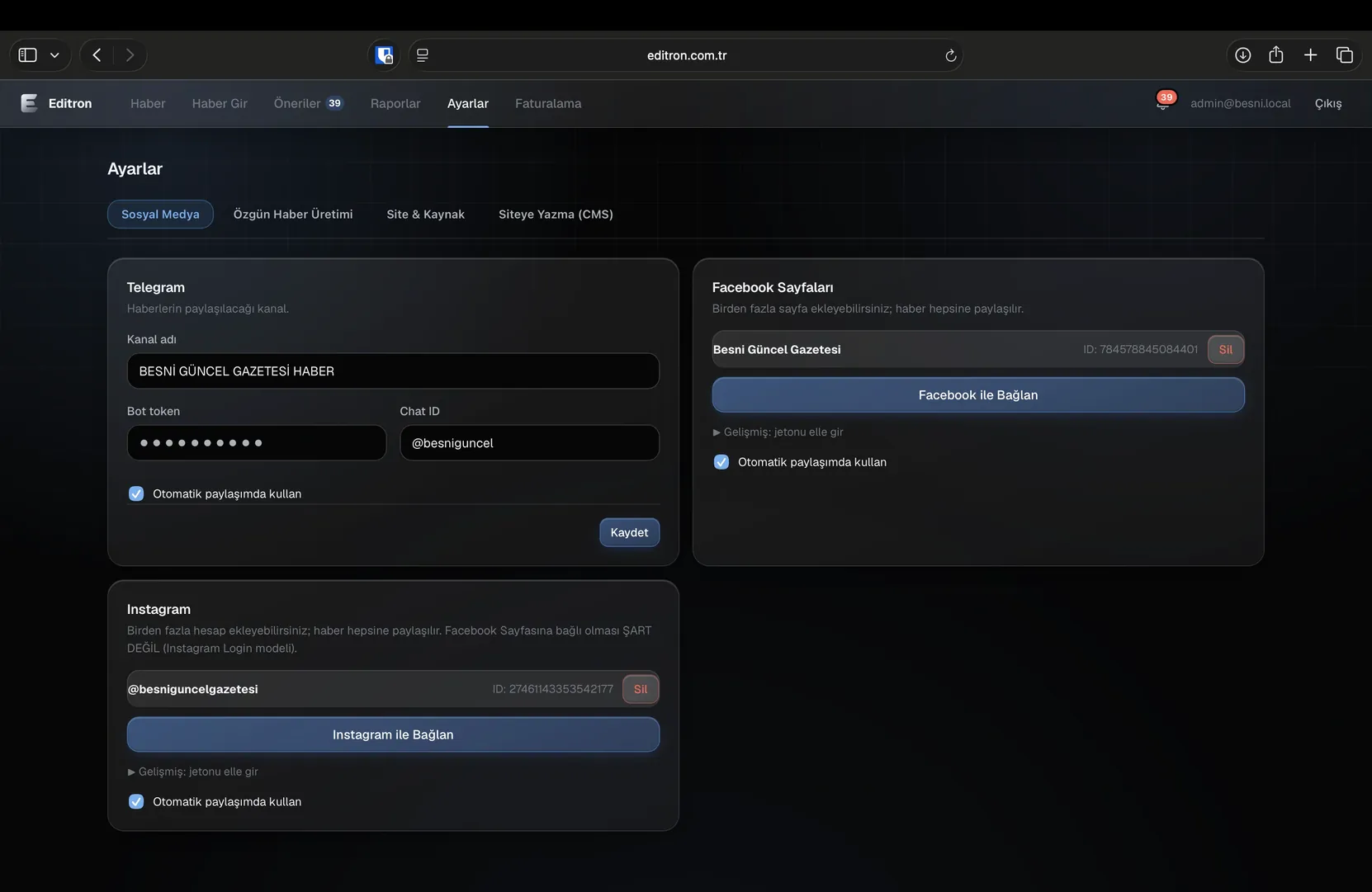Reload the page with the refresh icon
The image size is (1372, 892).
[x=951, y=55]
